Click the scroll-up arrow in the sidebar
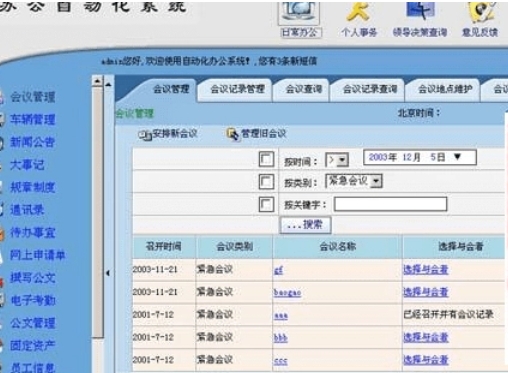The image size is (508, 373). pyautogui.click(x=97, y=81)
